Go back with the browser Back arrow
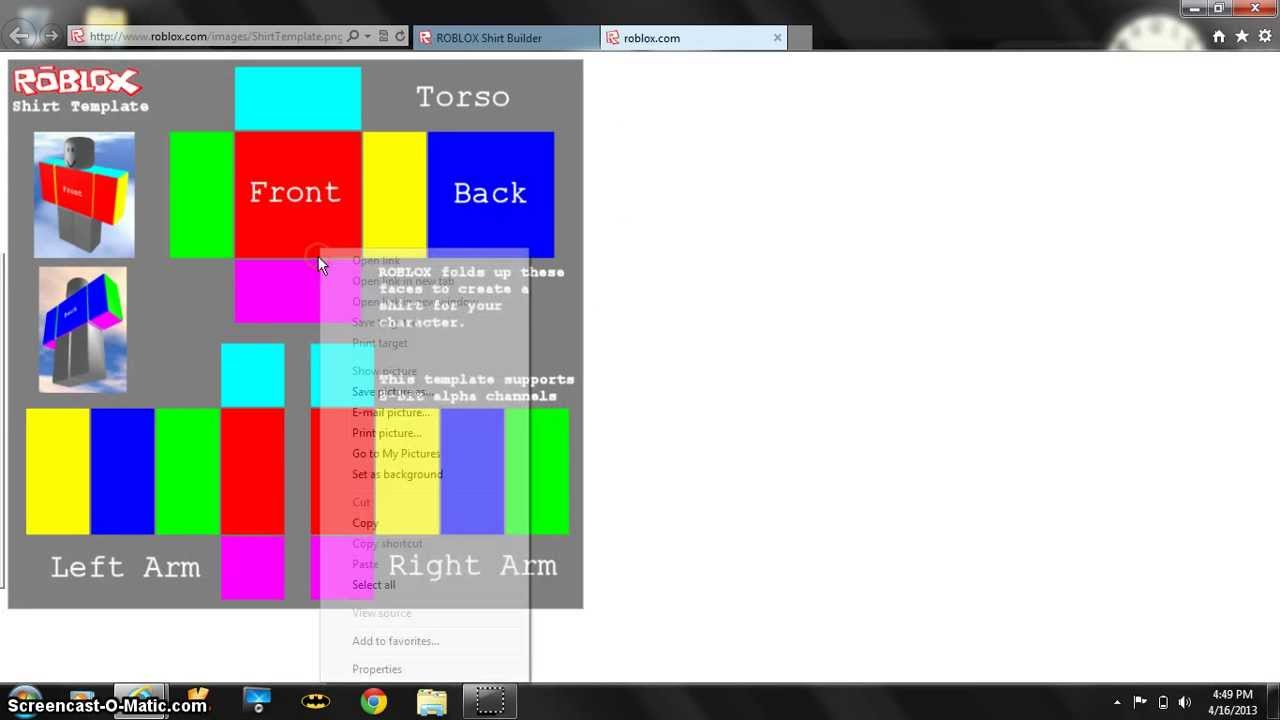 pos(19,36)
